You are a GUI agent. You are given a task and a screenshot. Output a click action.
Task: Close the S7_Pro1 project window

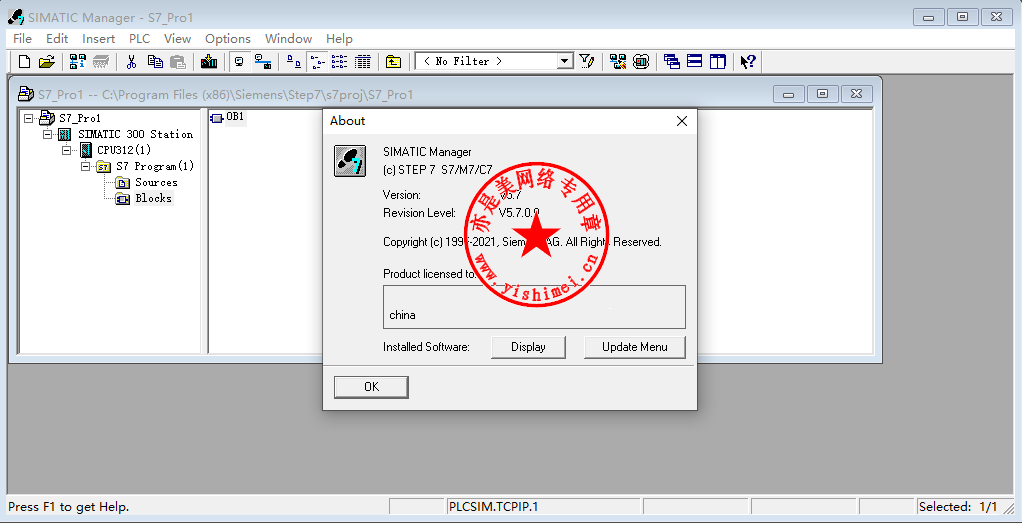coord(856,94)
